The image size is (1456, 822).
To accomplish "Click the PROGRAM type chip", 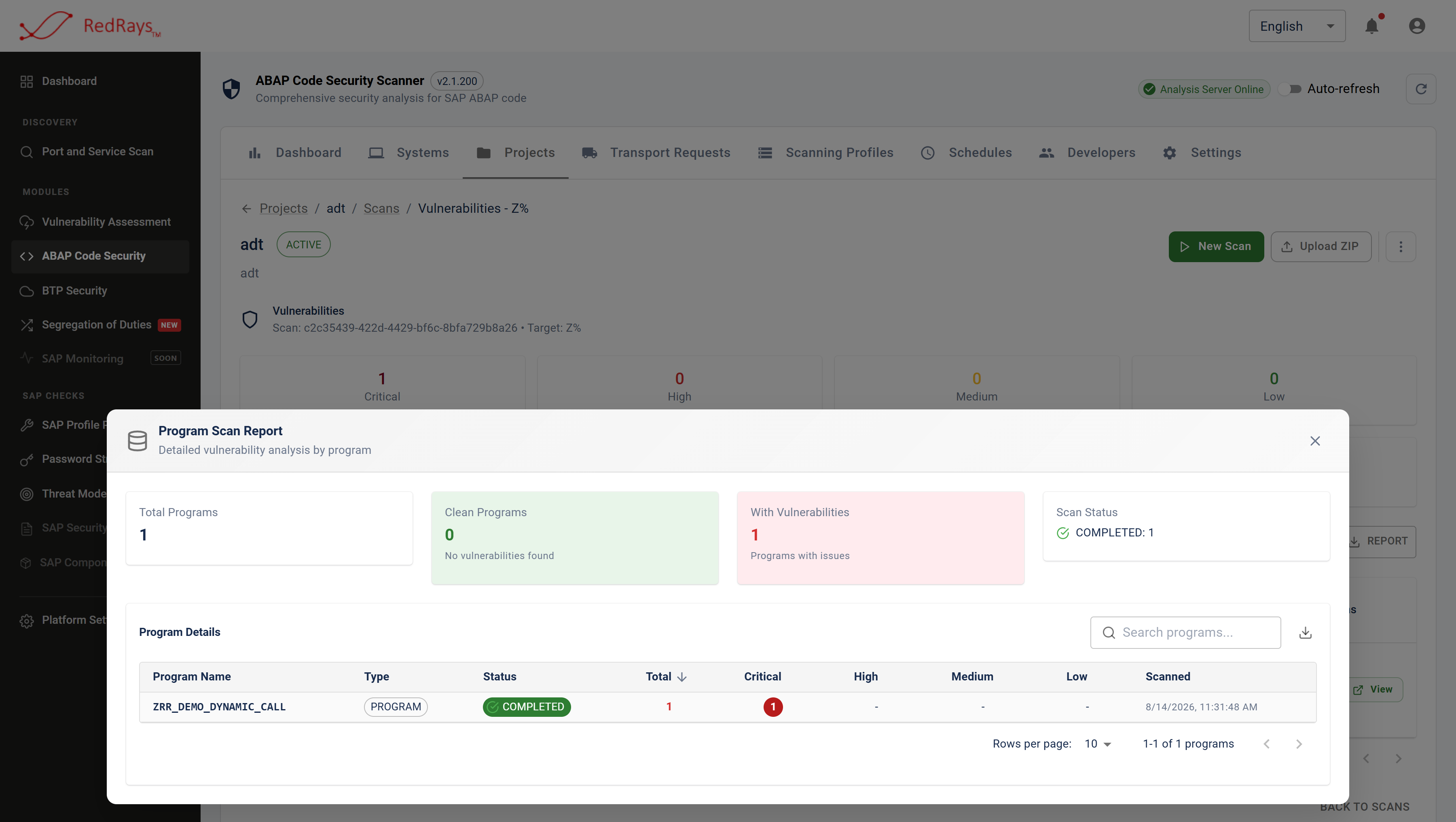I will pyautogui.click(x=396, y=707).
